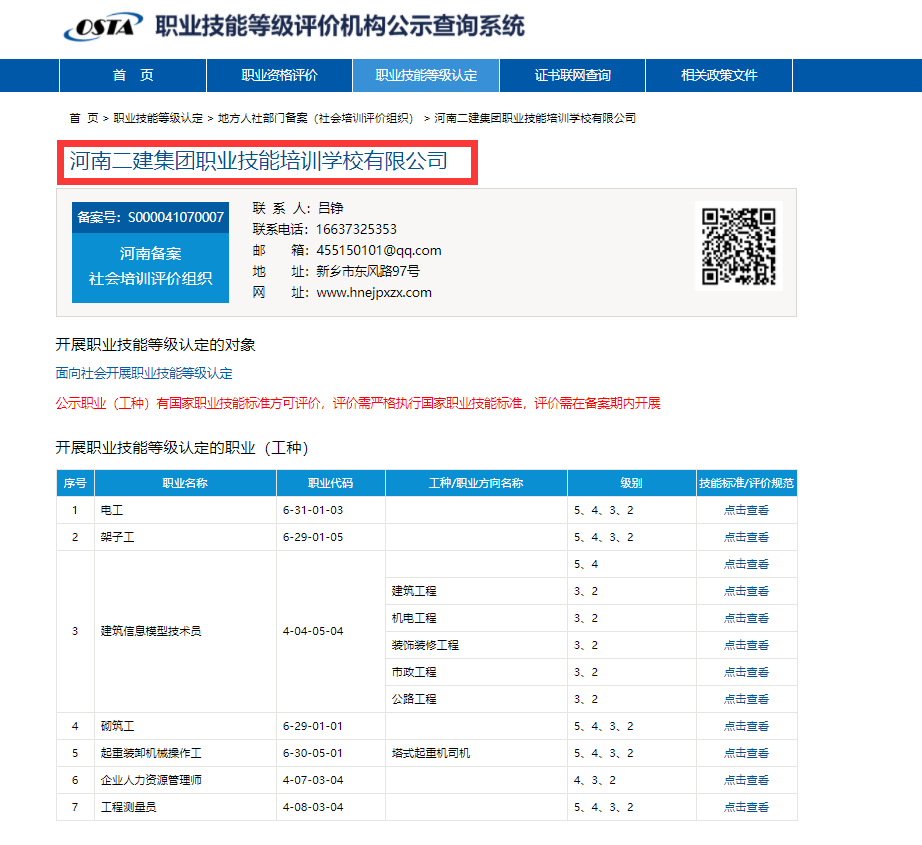The image size is (922, 845).
Task: Open the 首页 navigation tab
Action: click(133, 75)
